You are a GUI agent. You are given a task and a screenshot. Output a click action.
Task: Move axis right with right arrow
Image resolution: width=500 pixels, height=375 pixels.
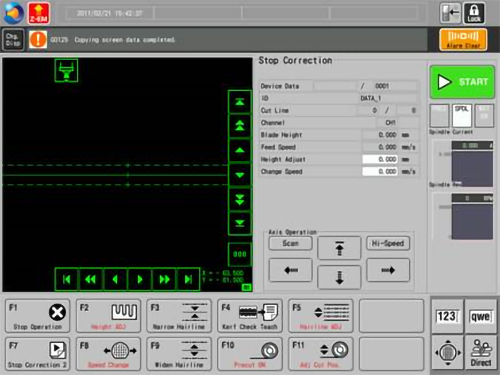[388, 270]
